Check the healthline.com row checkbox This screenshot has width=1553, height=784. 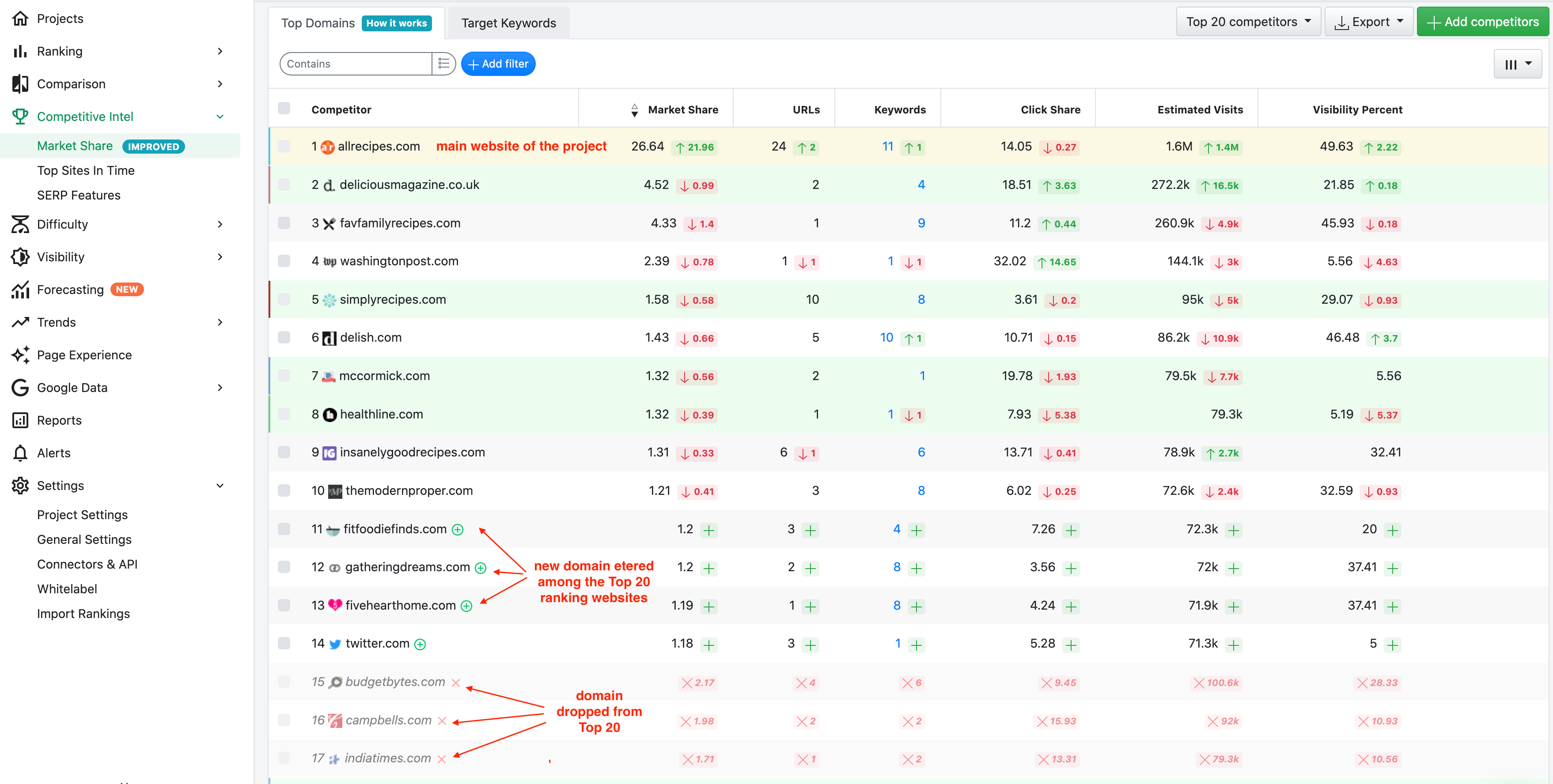coord(284,413)
